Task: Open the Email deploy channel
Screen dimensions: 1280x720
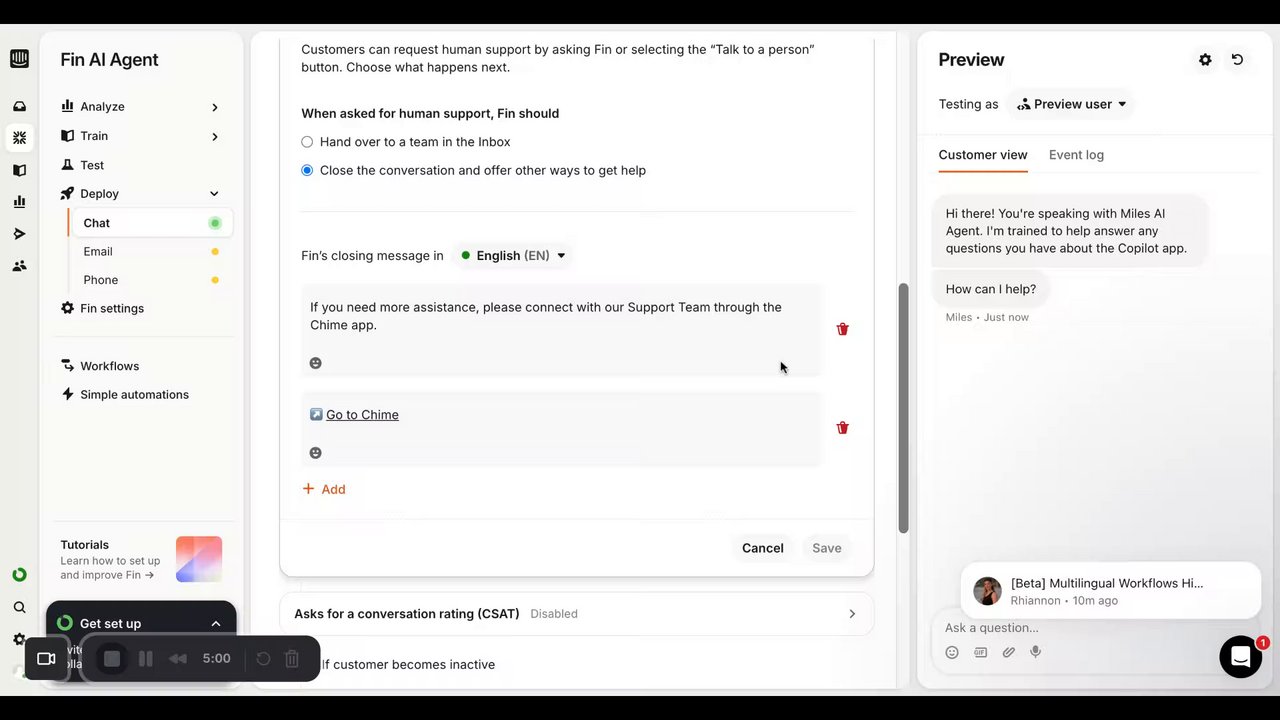Action: pos(98,252)
